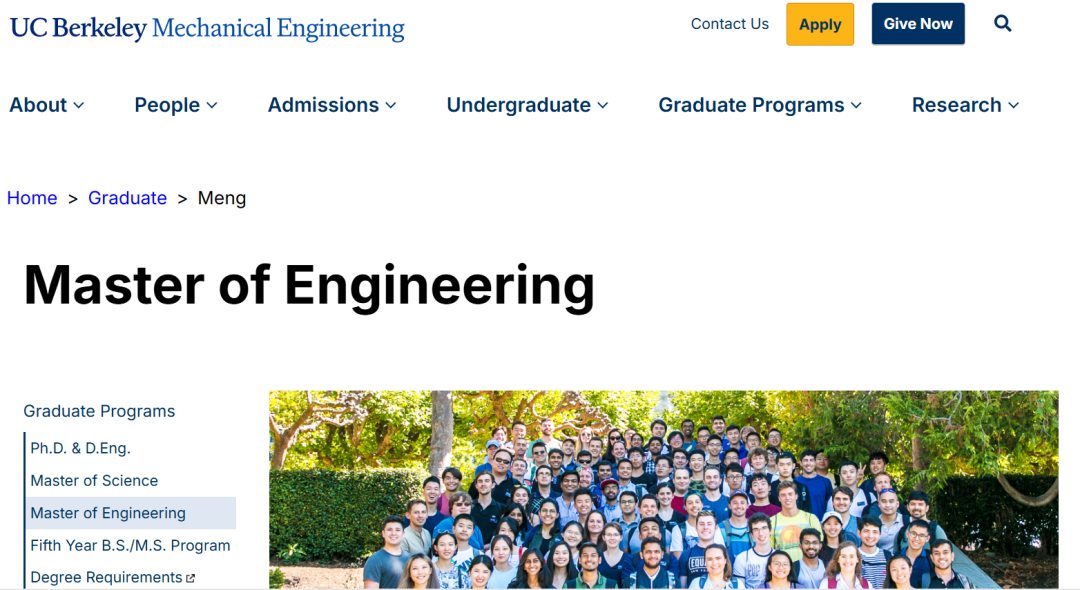The image size is (1080, 590).
Task: Open the Admissions nav item
Action: coord(324,105)
